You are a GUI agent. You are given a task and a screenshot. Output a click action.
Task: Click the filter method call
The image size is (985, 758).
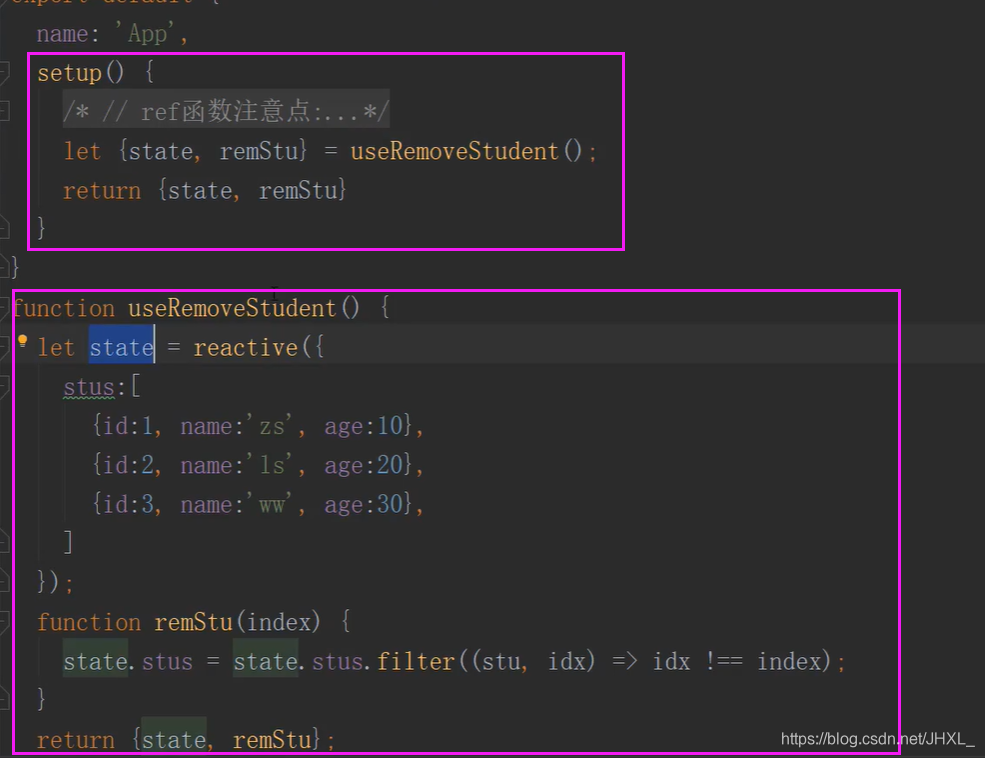415,661
